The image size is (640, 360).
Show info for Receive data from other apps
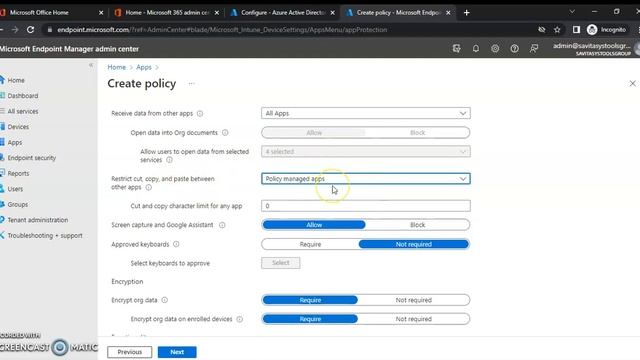[200, 113]
